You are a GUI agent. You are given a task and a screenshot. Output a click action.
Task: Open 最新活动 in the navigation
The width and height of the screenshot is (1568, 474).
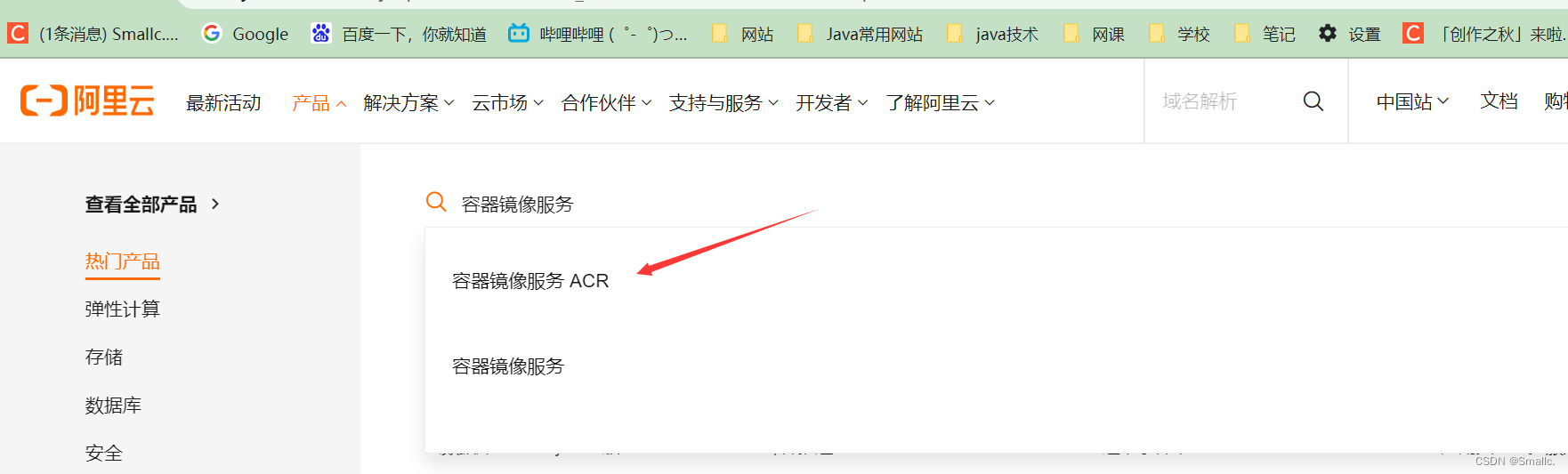(x=223, y=103)
